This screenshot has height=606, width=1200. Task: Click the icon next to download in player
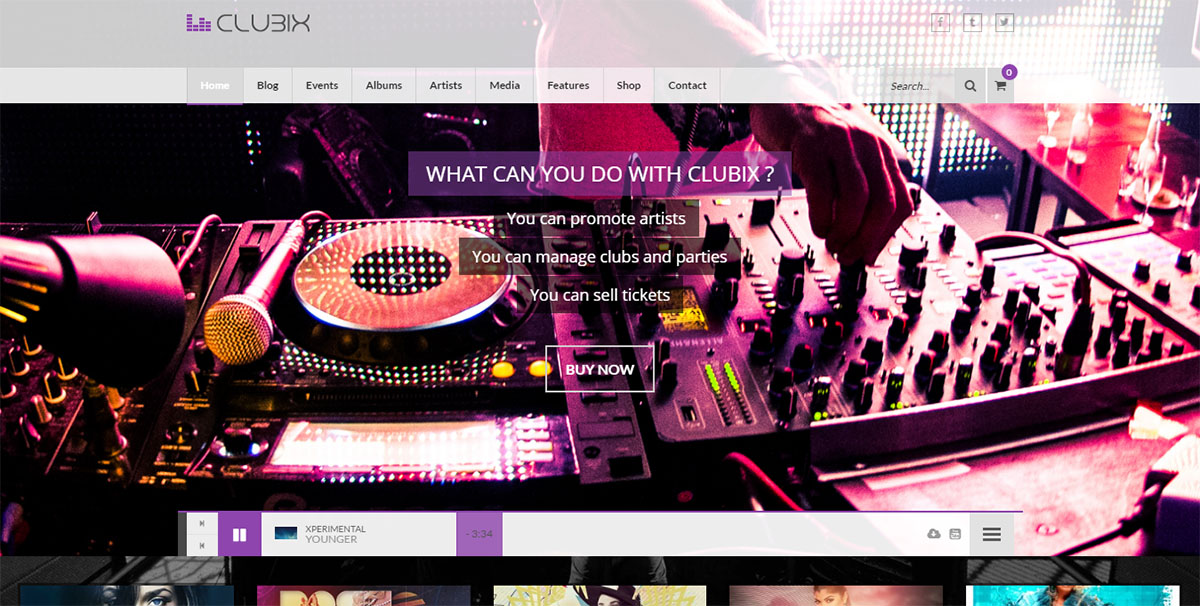[955, 534]
